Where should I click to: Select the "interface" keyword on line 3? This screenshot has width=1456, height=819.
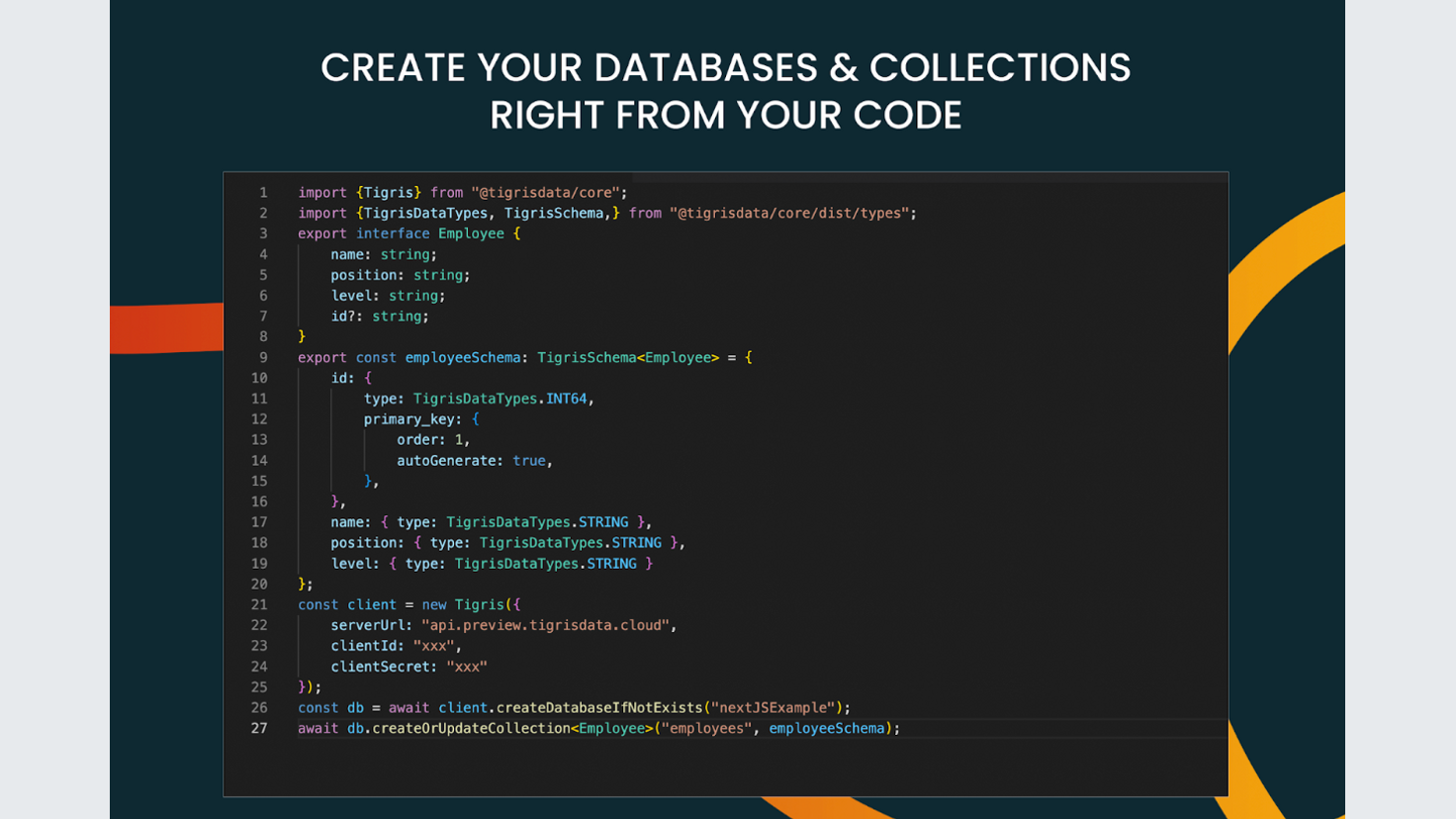[393, 233]
